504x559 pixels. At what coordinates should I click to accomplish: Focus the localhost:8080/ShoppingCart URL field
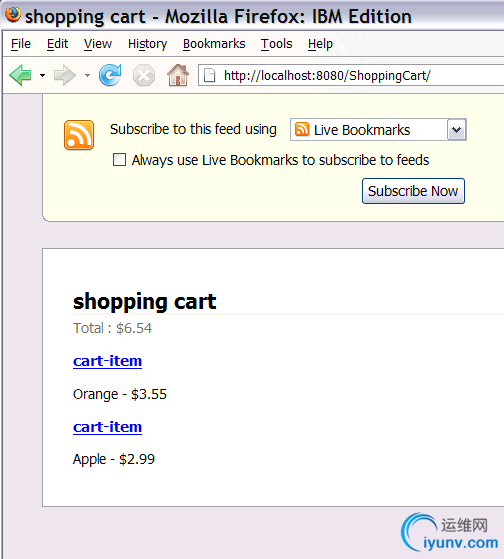tap(351, 75)
